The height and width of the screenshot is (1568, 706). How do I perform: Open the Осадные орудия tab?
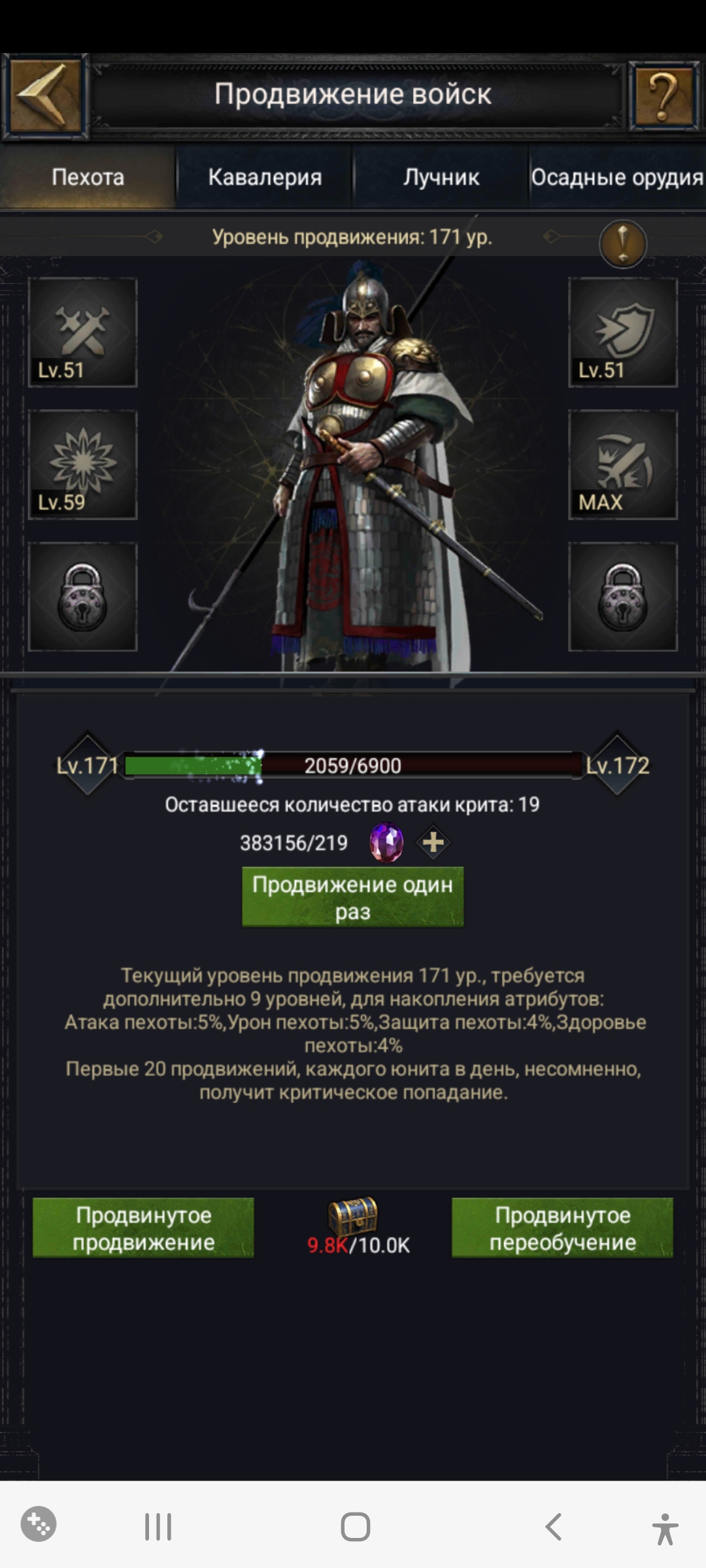click(x=617, y=177)
